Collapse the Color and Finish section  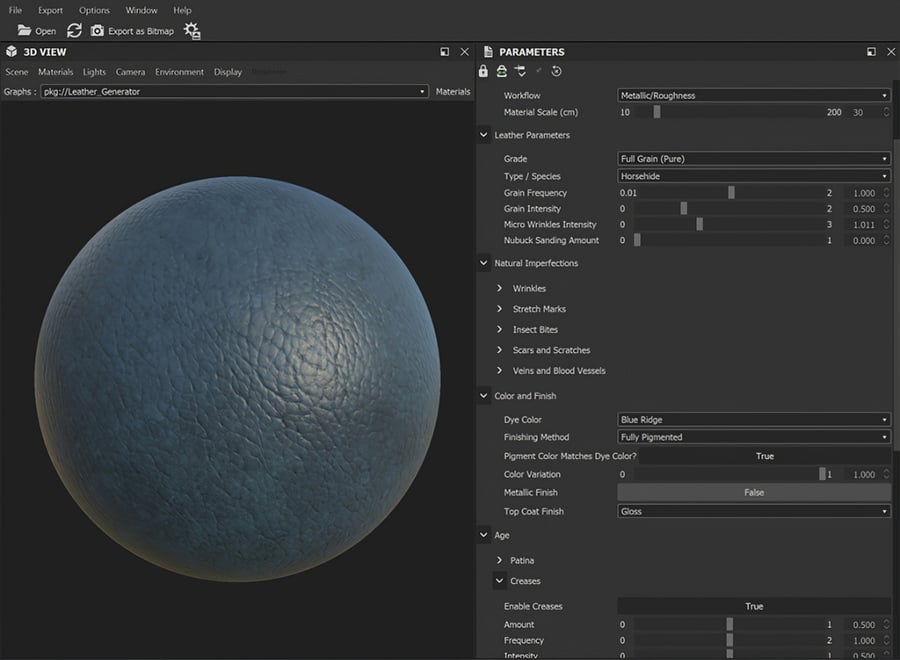pos(483,395)
